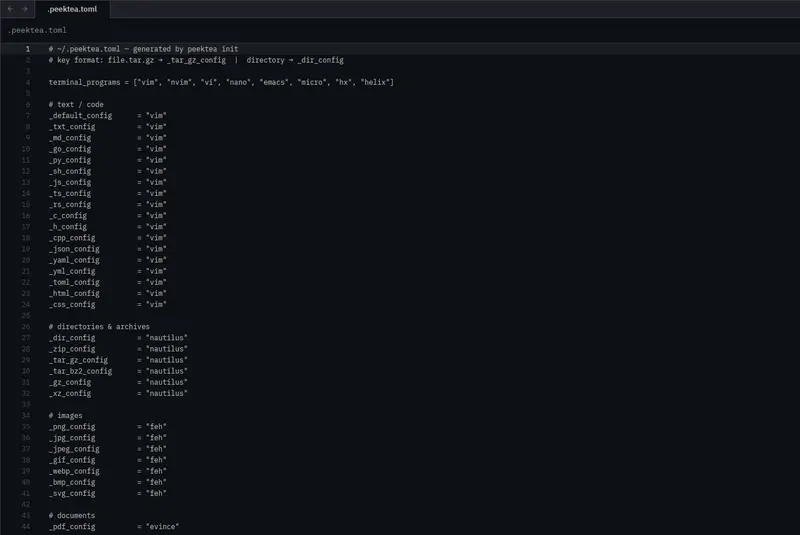
Task: Click the '# text / code' comment
Action: [76, 105]
